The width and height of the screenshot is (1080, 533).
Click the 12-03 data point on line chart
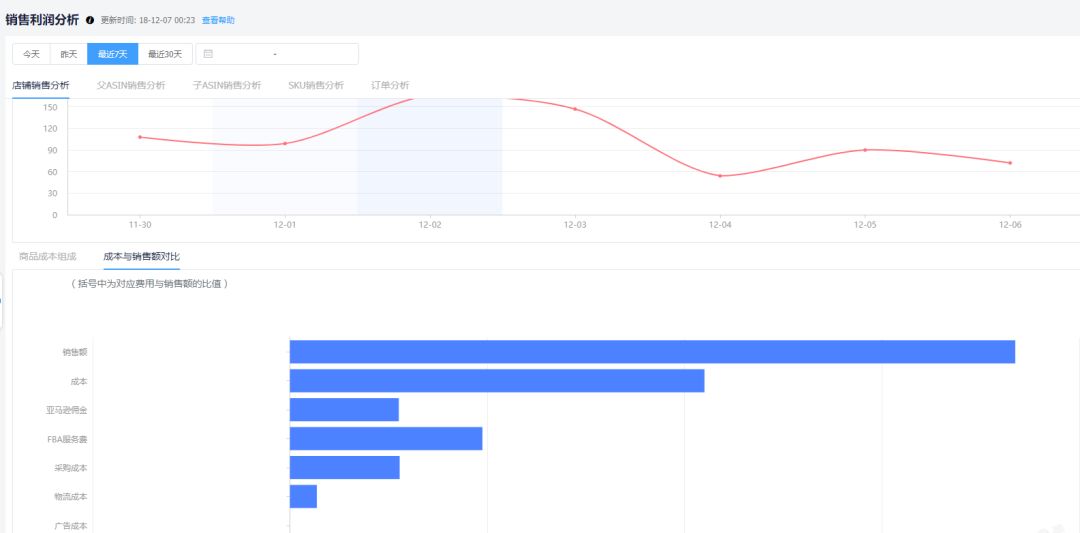pyautogui.click(x=574, y=109)
